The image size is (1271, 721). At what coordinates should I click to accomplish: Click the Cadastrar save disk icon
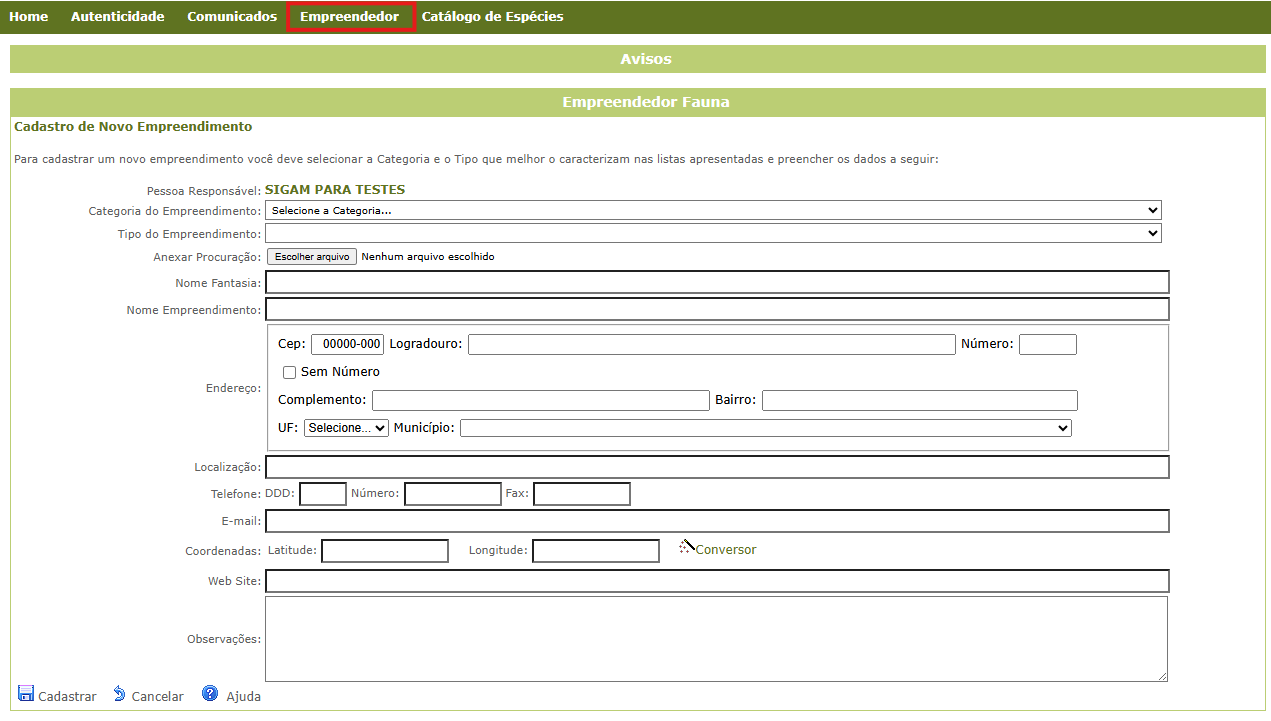pyautogui.click(x=26, y=694)
